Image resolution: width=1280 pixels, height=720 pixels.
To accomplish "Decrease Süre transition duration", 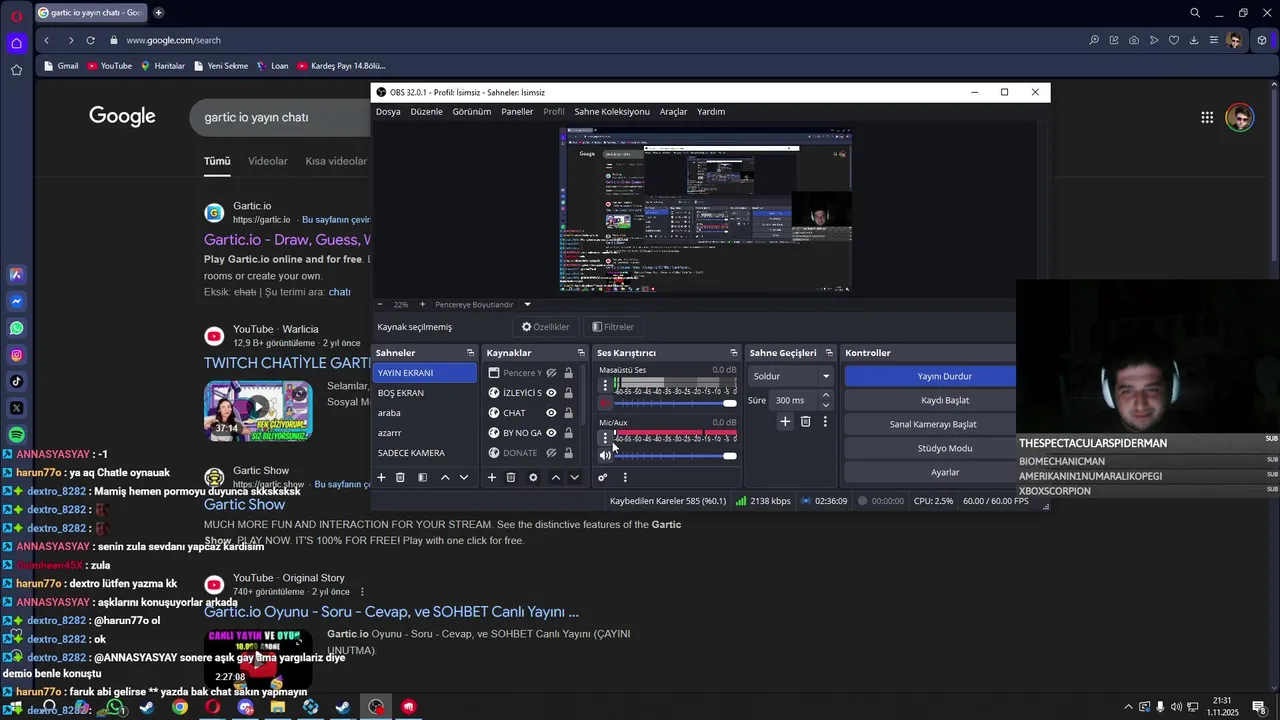I will pos(825,404).
